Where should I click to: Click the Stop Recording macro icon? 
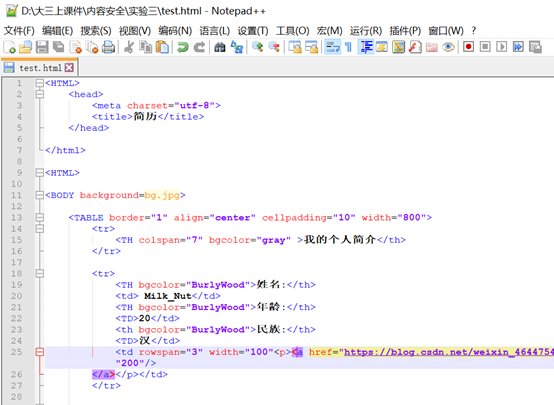coord(485,47)
